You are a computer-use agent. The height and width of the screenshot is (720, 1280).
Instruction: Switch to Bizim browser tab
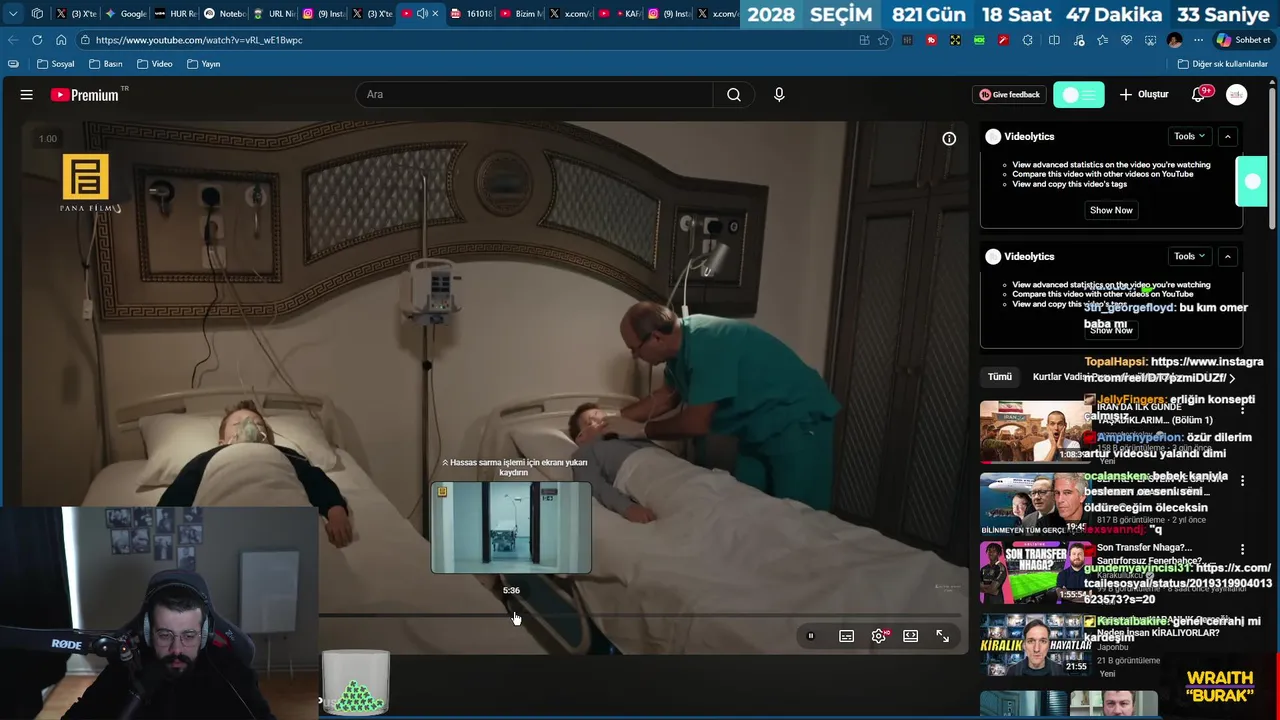point(522,14)
